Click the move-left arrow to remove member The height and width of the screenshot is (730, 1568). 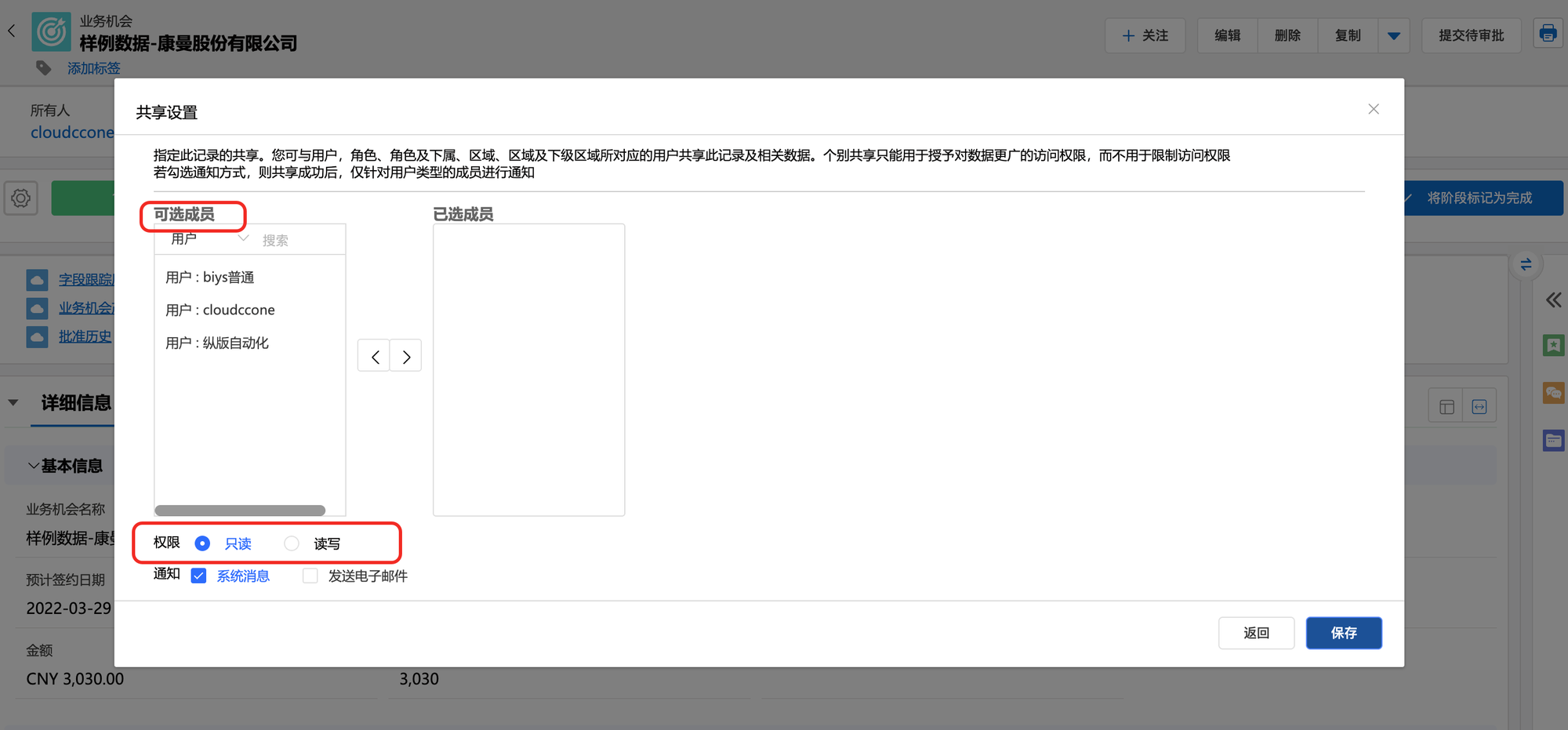pyautogui.click(x=375, y=357)
